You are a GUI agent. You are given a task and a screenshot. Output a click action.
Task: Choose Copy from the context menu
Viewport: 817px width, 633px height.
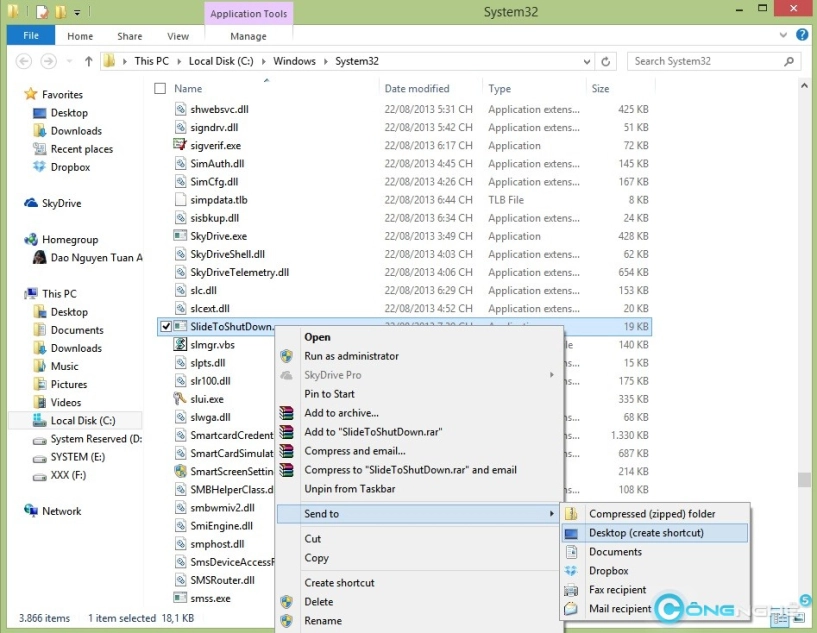tap(316, 557)
